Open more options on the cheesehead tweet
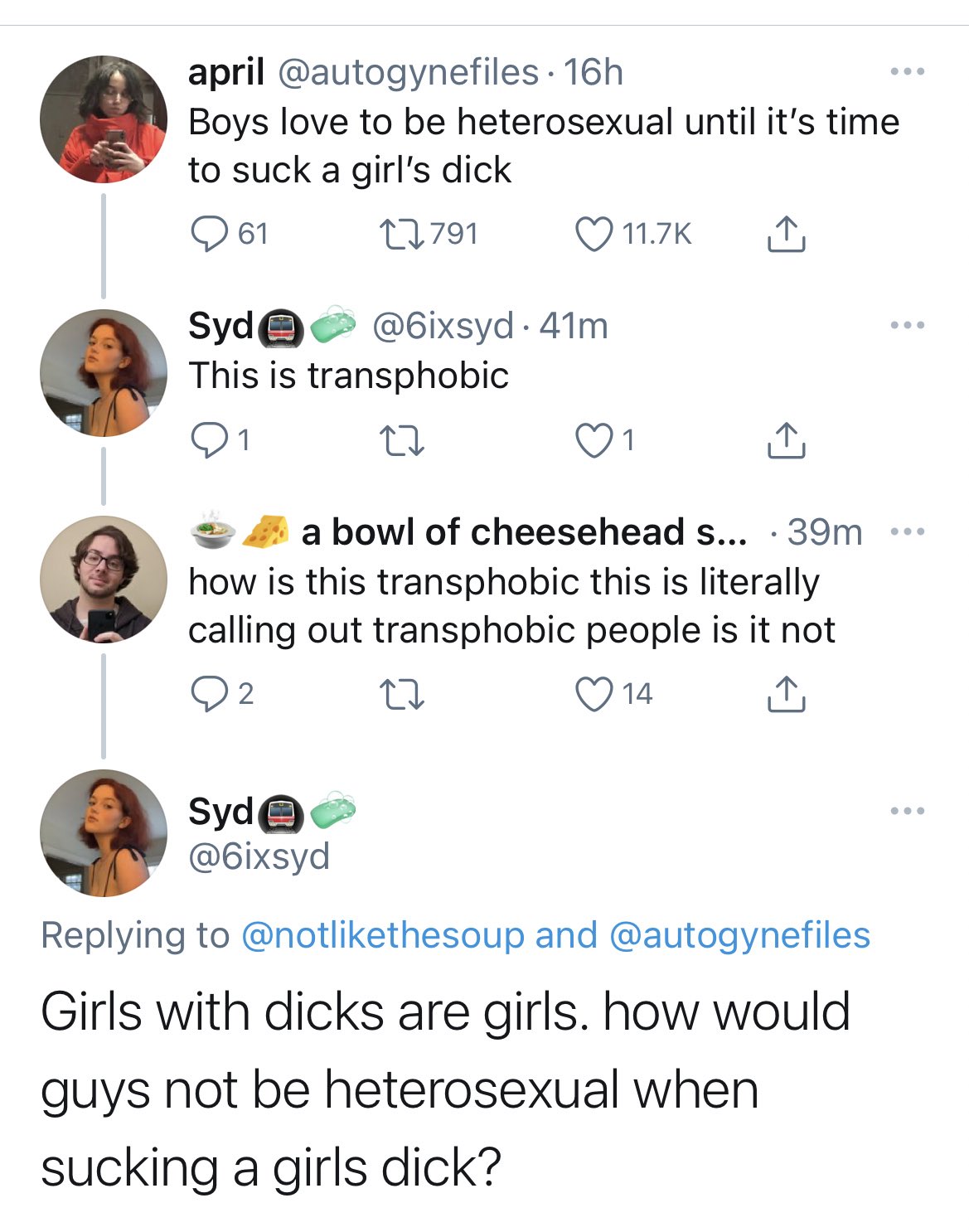Image resolution: width=969 pixels, height=1232 pixels. click(907, 531)
